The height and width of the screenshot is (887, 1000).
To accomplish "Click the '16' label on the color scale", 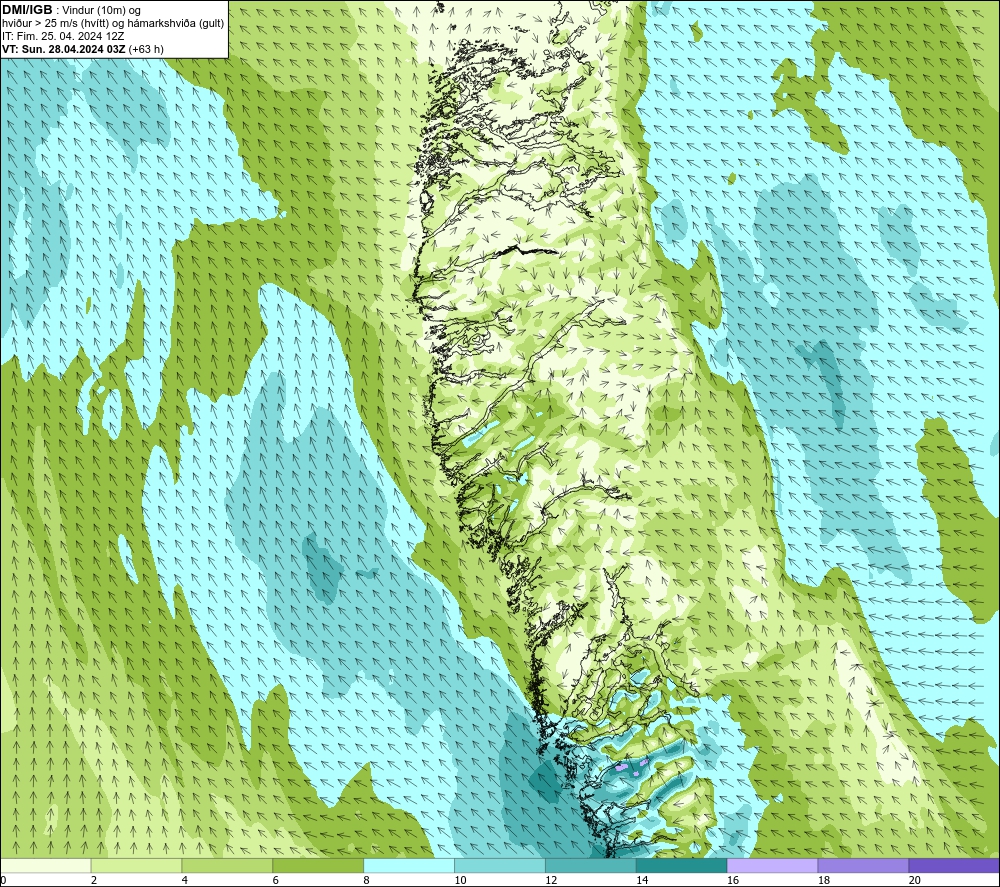I will point(733,880).
